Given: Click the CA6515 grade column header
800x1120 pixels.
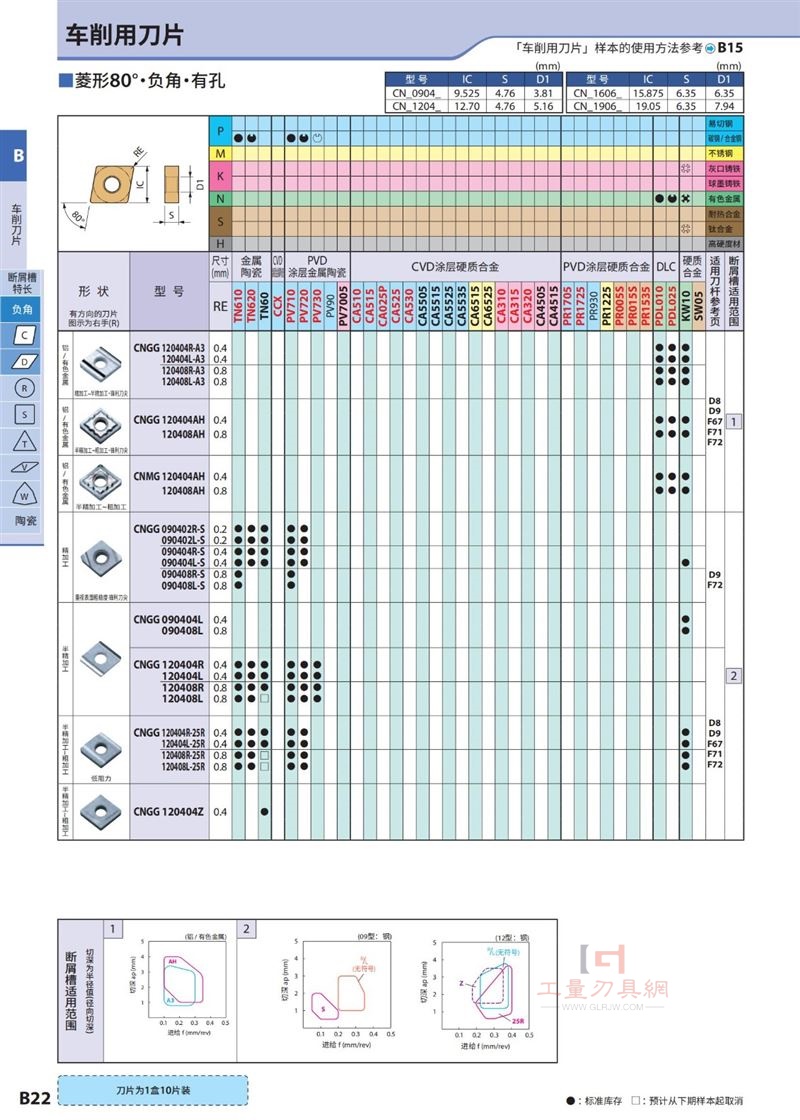Looking at the screenshot, I should (475, 306).
